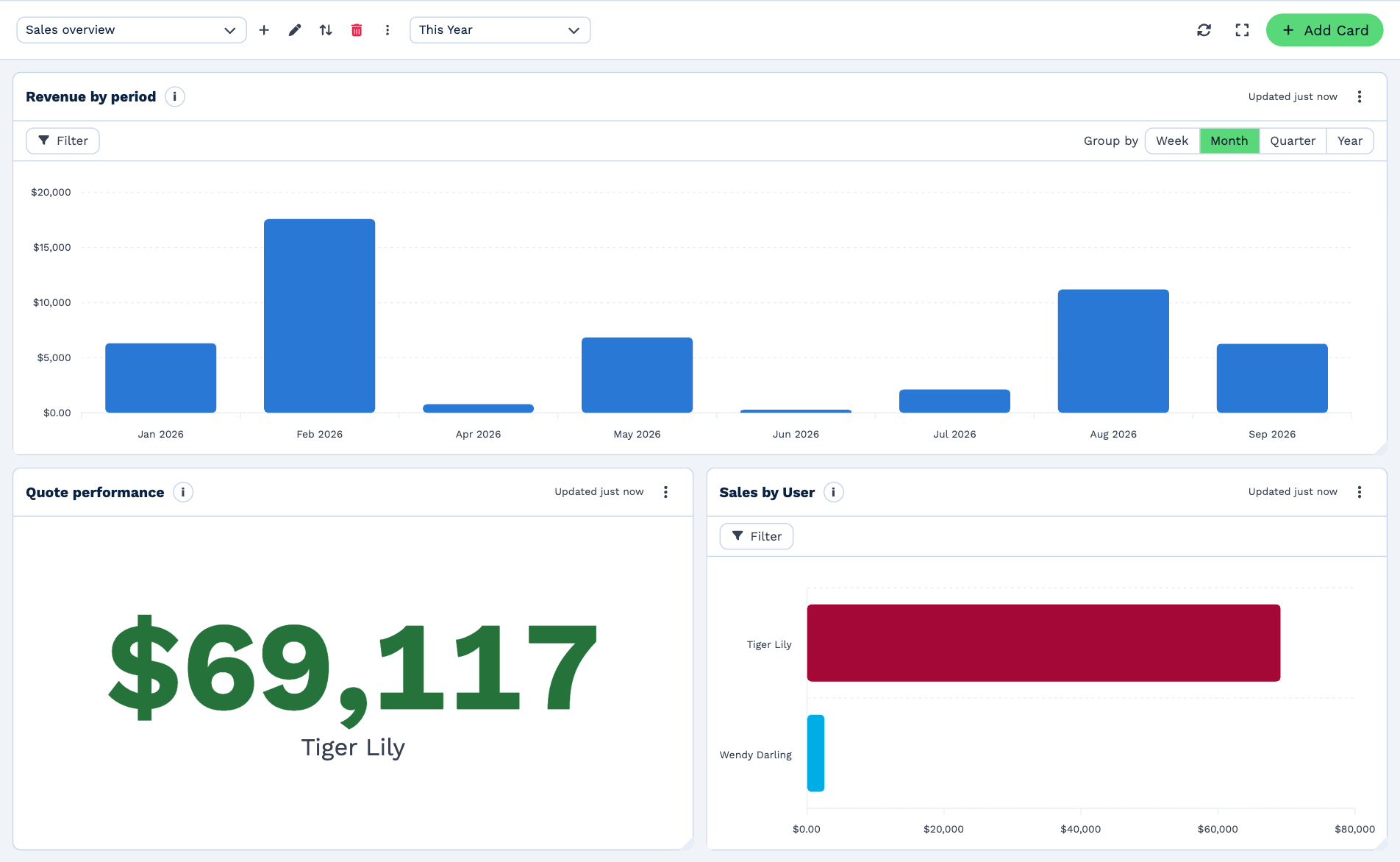
Task: Open the dashboard options three-dot menu
Action: (387, 30)
